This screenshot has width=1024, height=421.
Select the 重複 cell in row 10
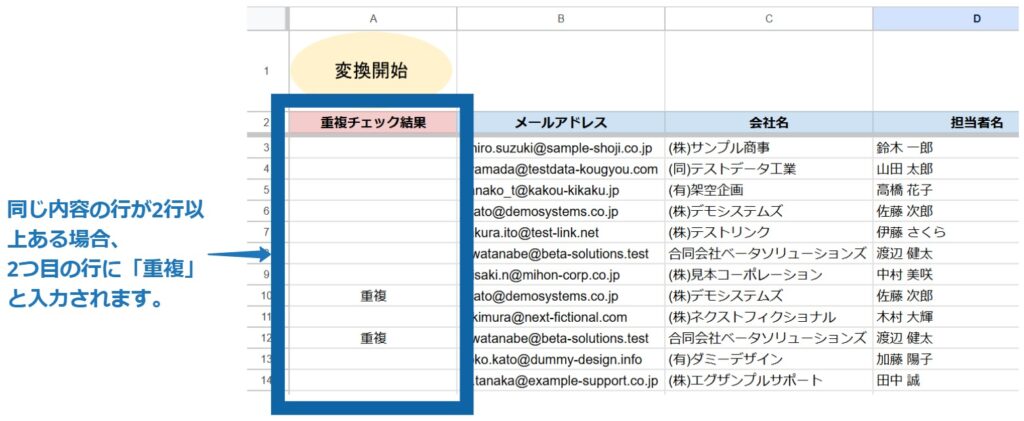click(x=373, y=296)
